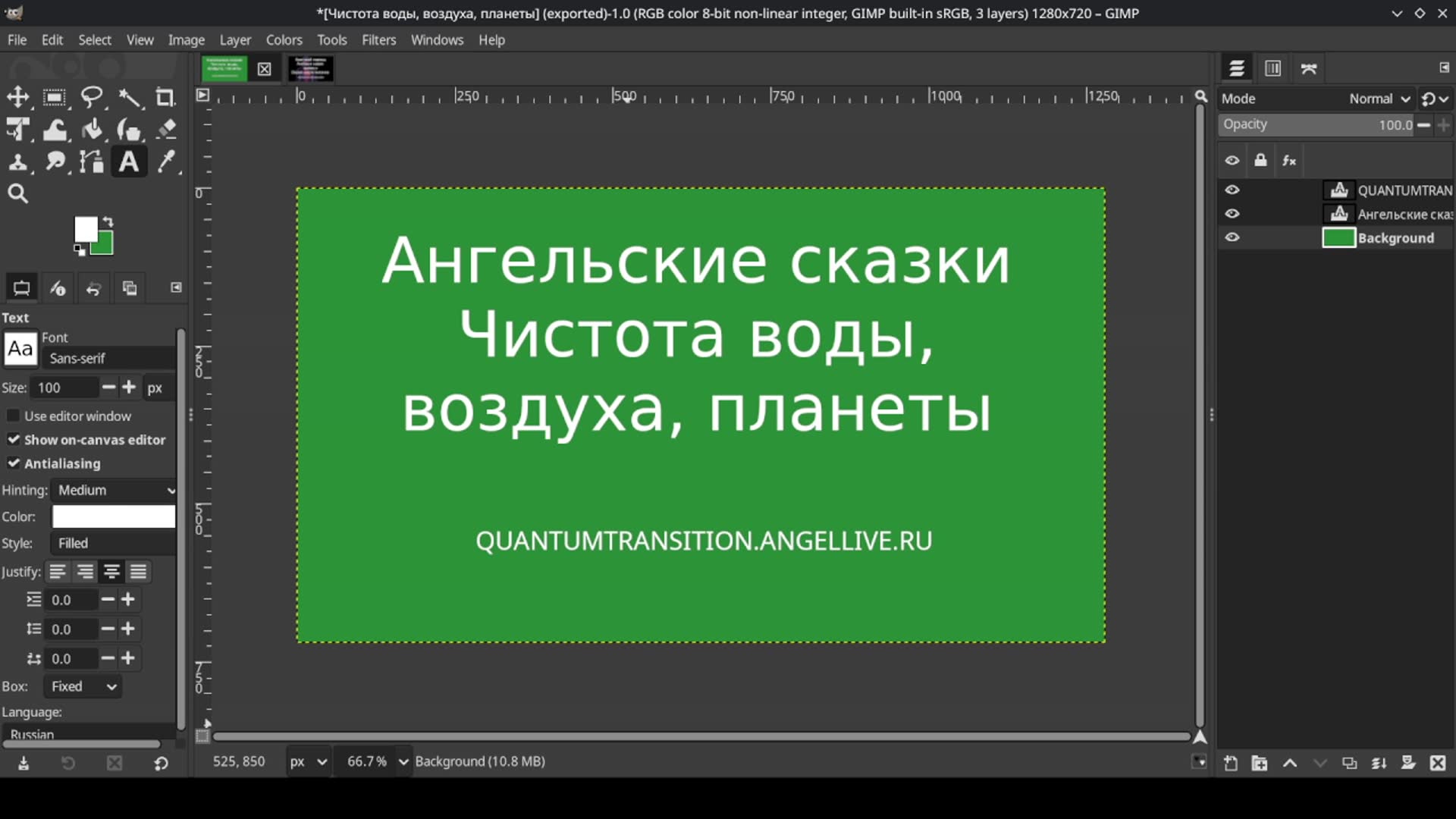The height and width of the screenshot is (819, 1456).
Task: Select the Text tool
Action: (129, 162)
